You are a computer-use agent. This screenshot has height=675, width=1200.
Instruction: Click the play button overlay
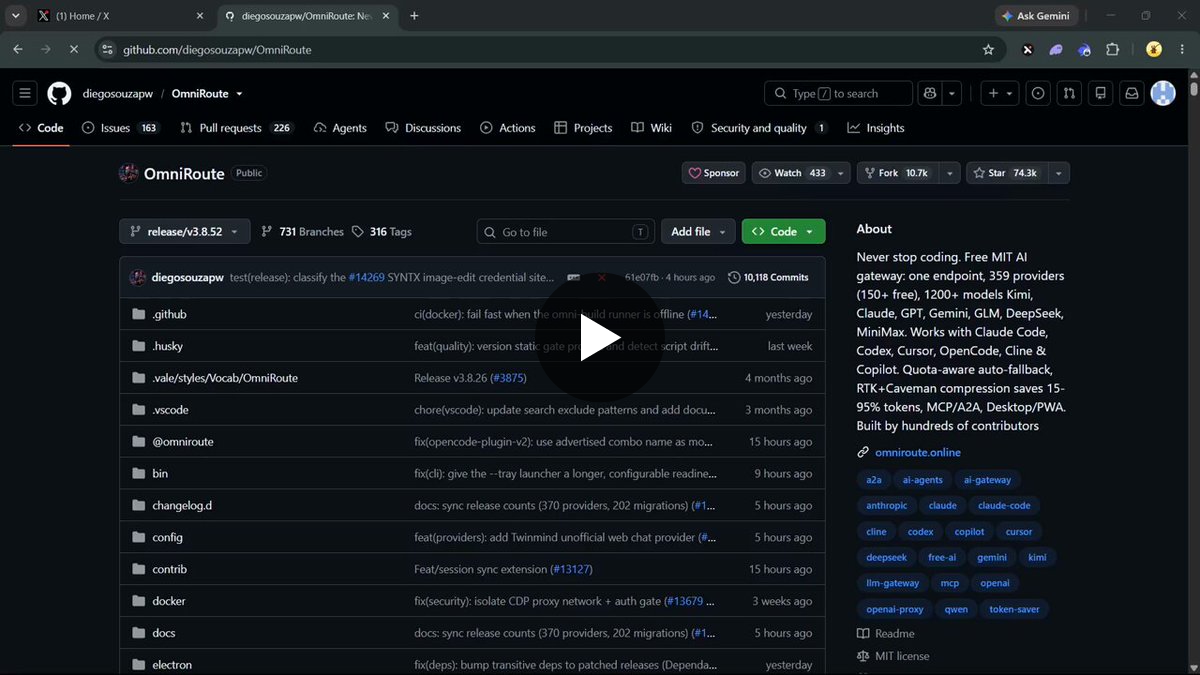[x=600, y=340]
